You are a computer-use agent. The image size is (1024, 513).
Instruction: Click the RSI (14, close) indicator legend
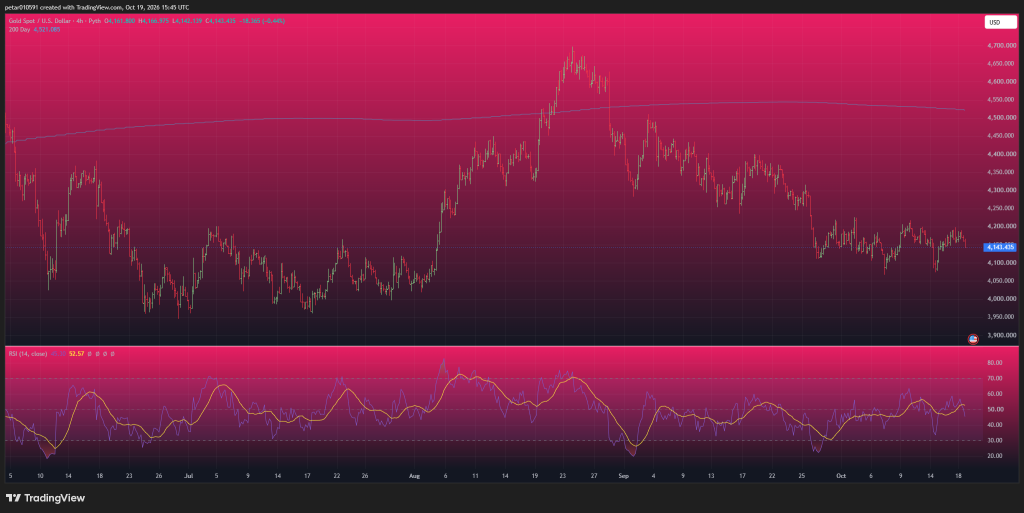click(x=27, y=354)
